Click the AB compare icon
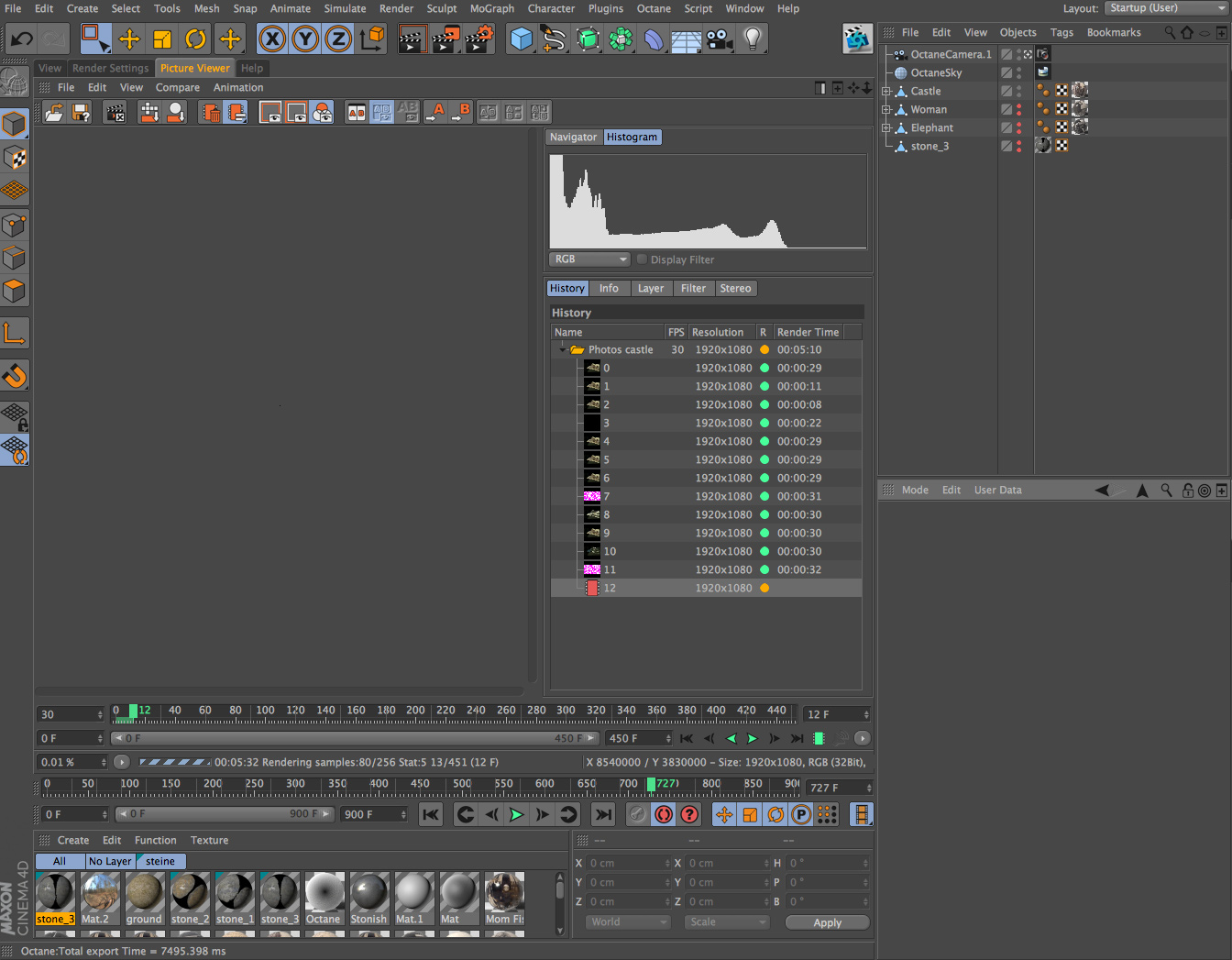This screenshot has height=960, width=1232. 357,112
